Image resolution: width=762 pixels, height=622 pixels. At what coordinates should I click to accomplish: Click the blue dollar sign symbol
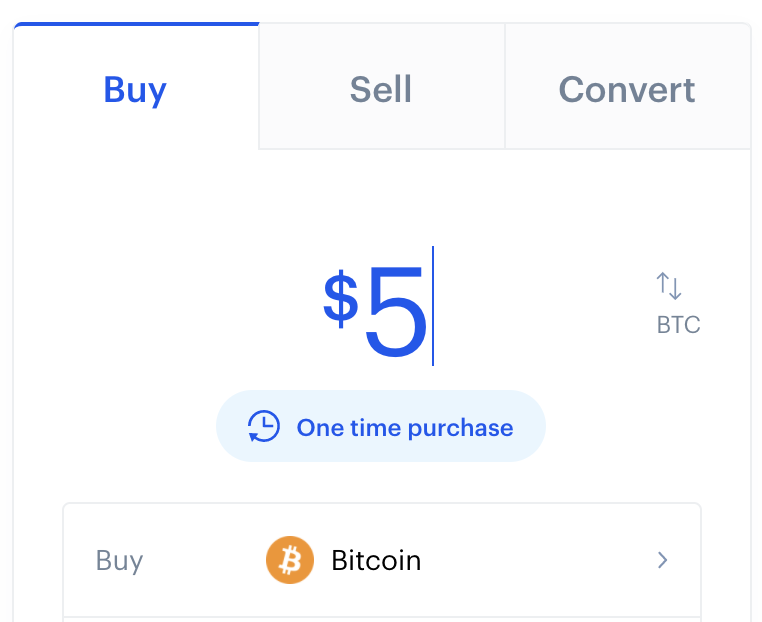(341, 299)
